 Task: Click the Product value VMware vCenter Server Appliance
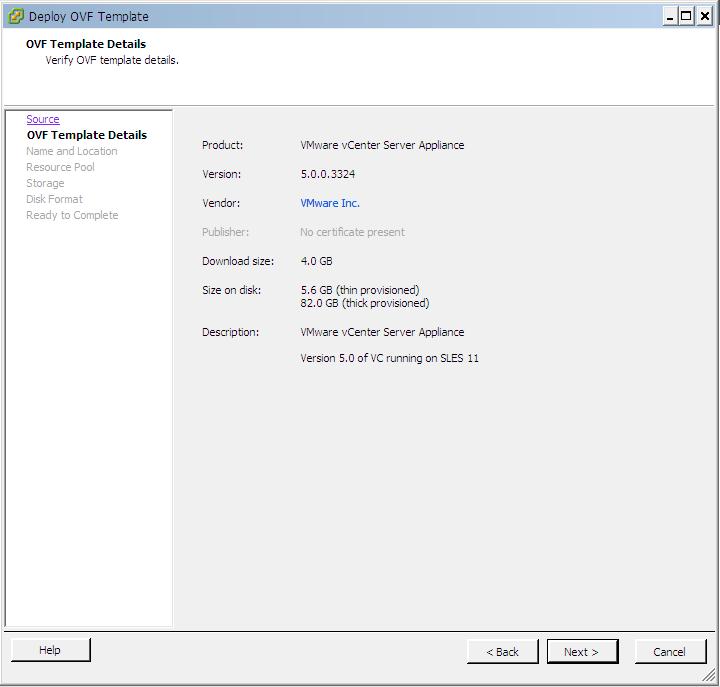[x=382, y=145]
